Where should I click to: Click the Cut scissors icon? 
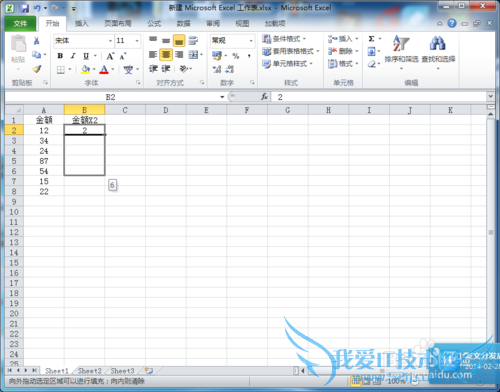click(37, 41)
